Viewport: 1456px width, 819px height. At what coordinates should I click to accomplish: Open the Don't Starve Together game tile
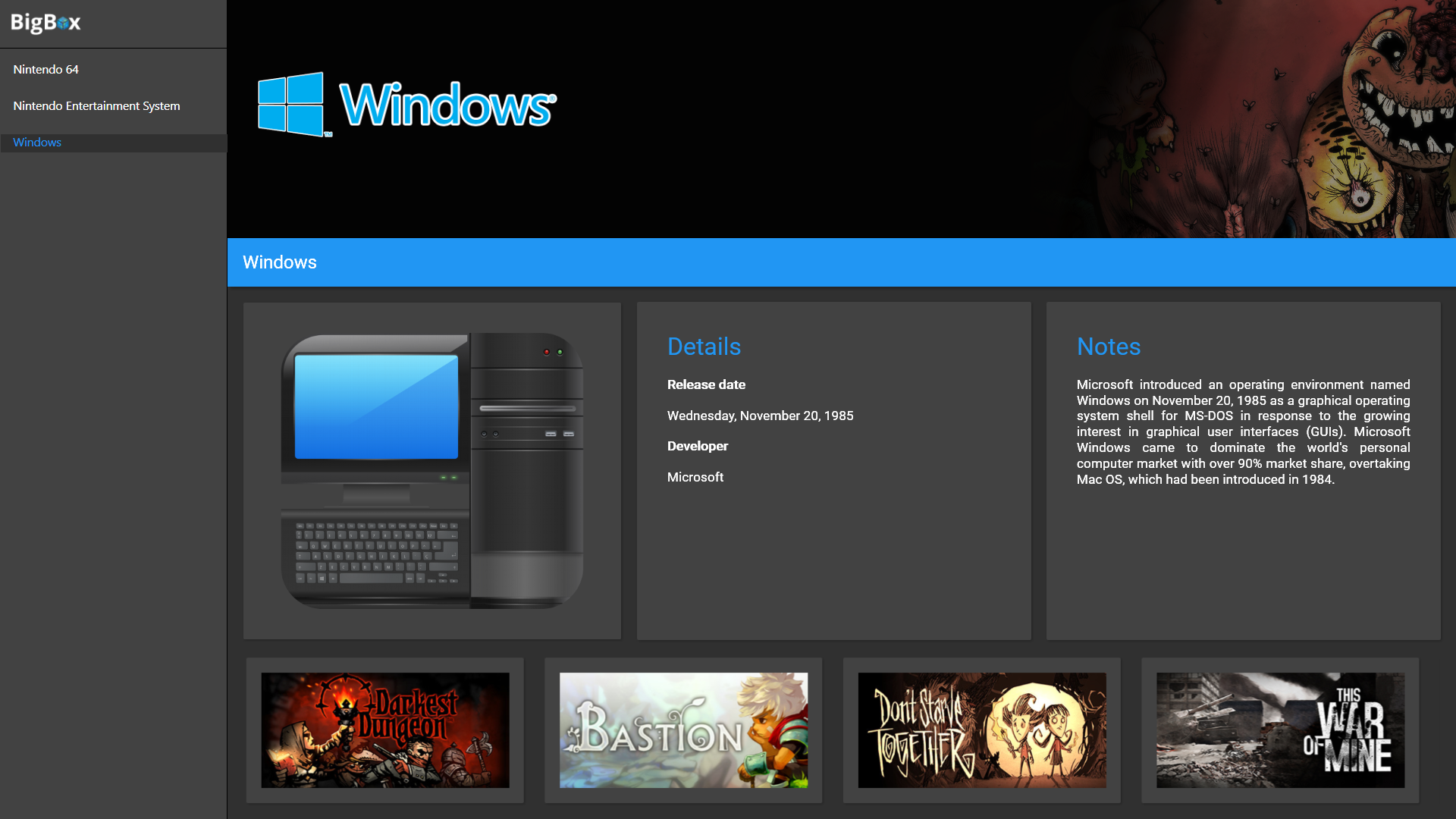coord(982,730)
